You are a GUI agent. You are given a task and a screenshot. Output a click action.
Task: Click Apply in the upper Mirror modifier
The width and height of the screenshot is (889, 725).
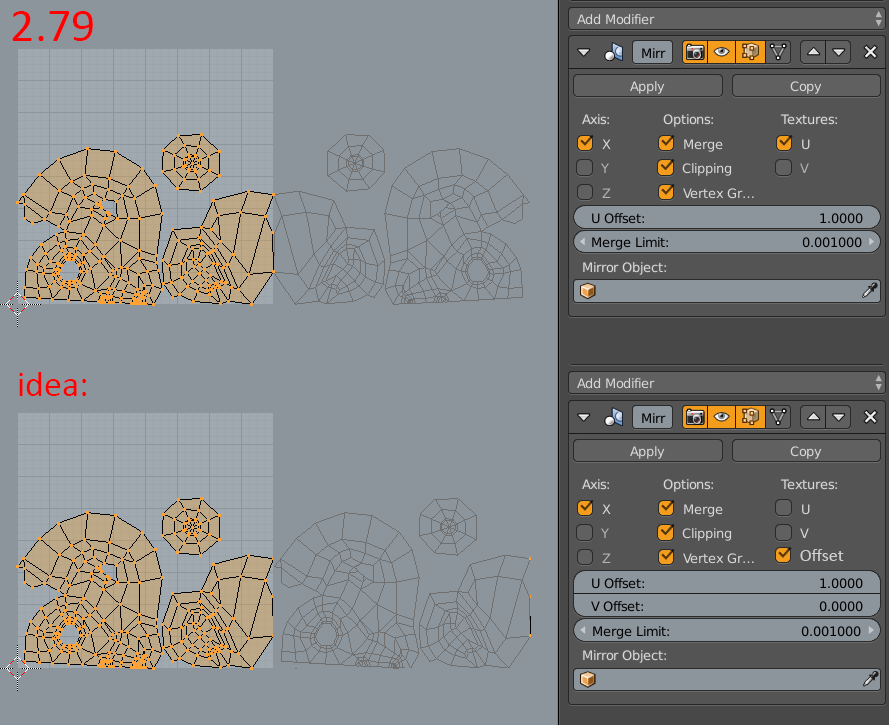647,86
